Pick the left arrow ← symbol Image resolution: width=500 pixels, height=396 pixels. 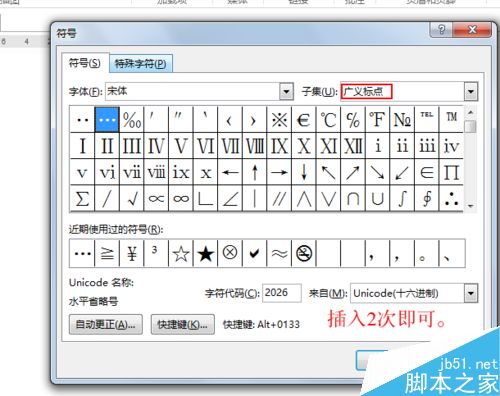(x=230, y=172)
